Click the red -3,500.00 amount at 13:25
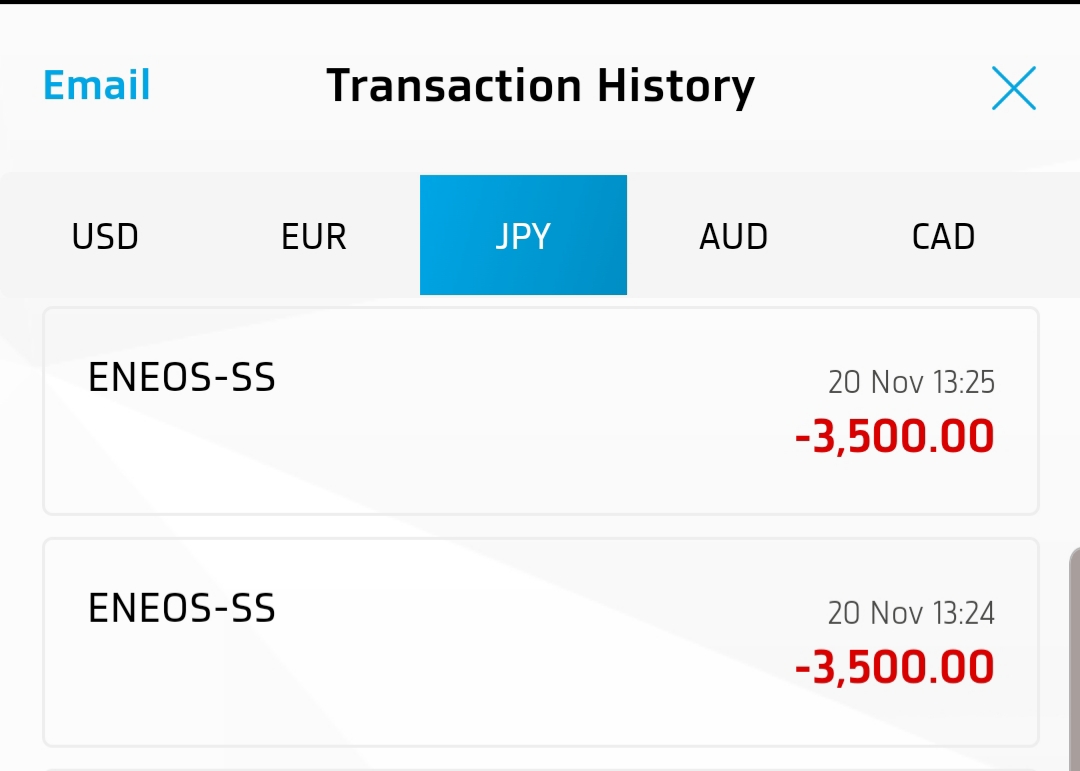Image resolution: width=1080 pixels, height=771 pixels. point(894,437)
